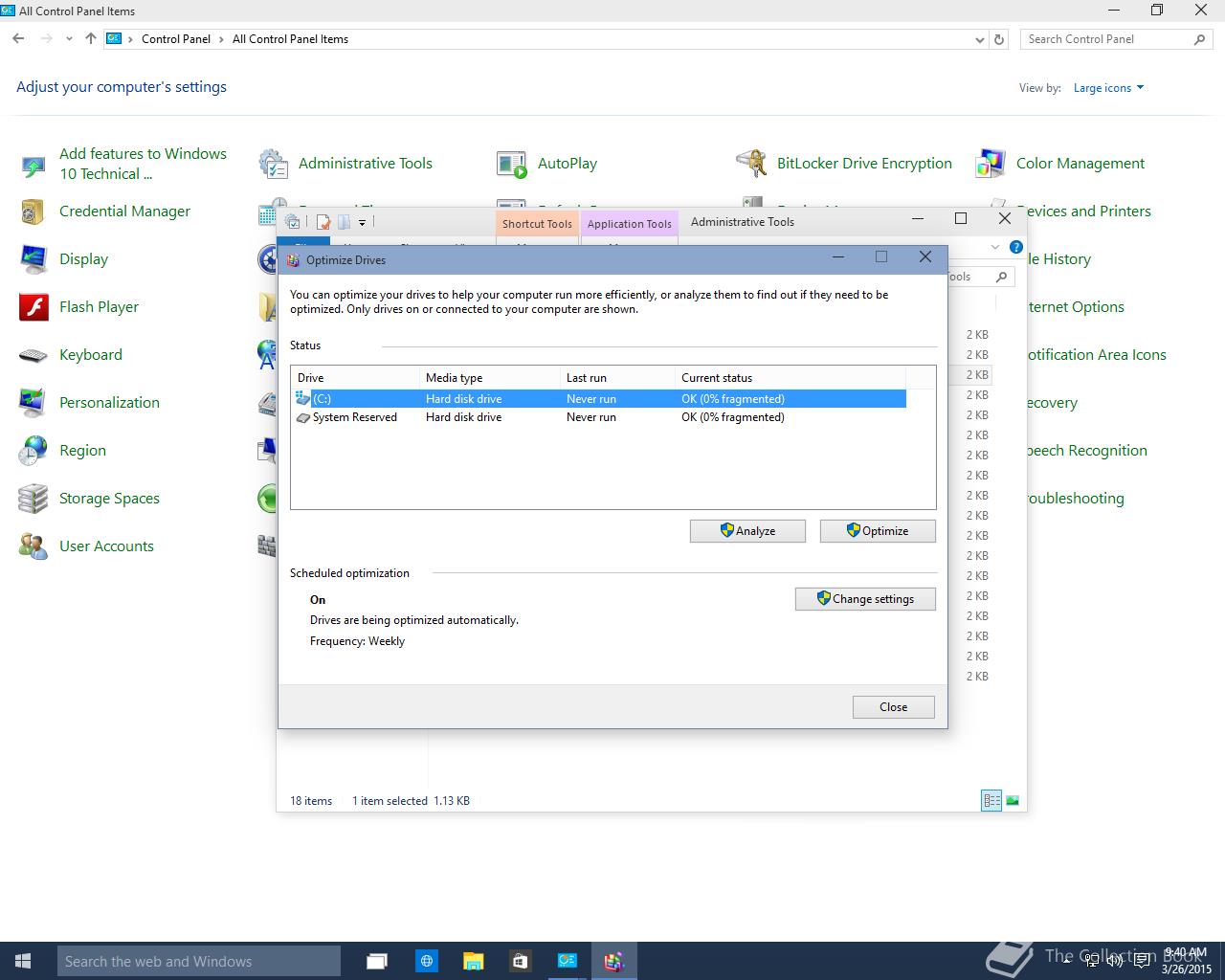The width and height of the screenshot is (1225, 980).
Task: Click the Administrative Tools gear icon
Action: (274, 164)
